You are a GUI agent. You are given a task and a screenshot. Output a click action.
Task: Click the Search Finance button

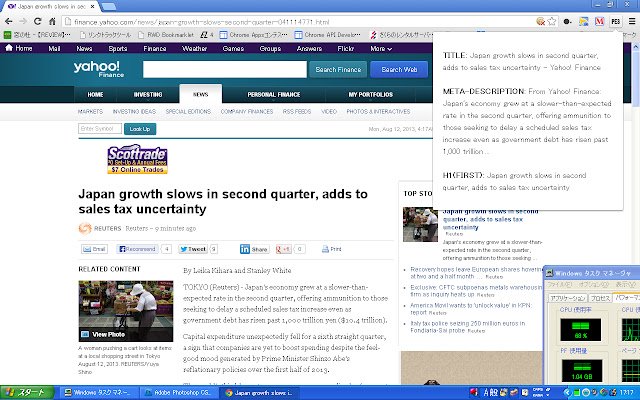(x=338, y=69)
